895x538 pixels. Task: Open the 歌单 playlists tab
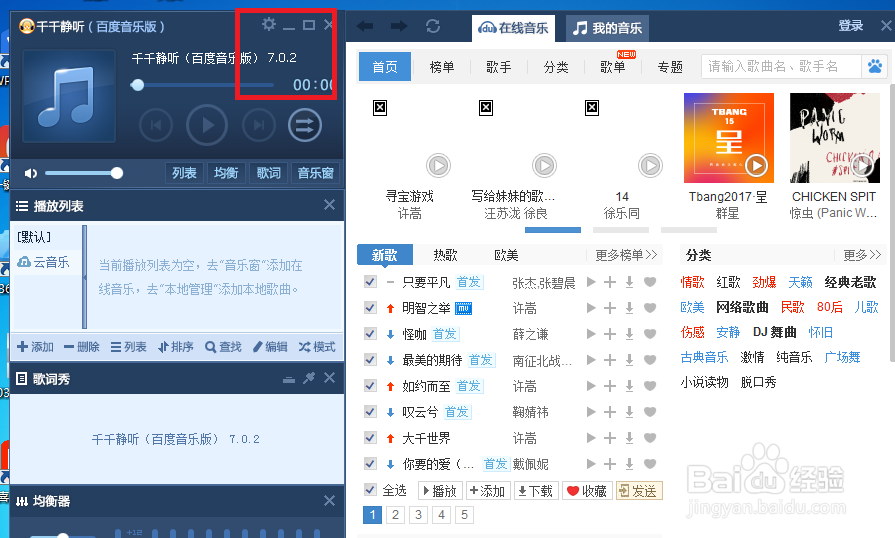point(613,67)
